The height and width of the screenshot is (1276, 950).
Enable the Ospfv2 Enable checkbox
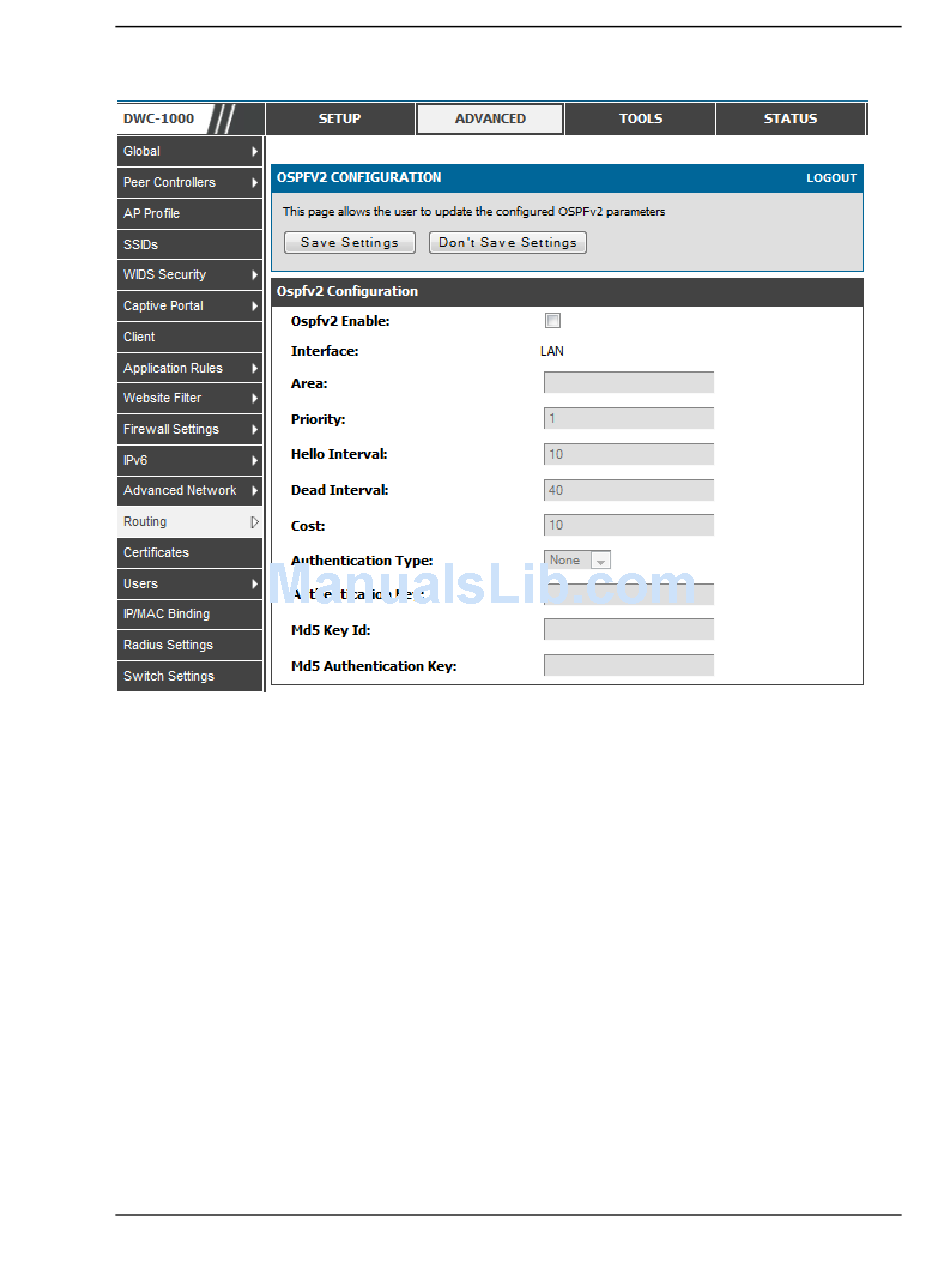pos(553,321)
